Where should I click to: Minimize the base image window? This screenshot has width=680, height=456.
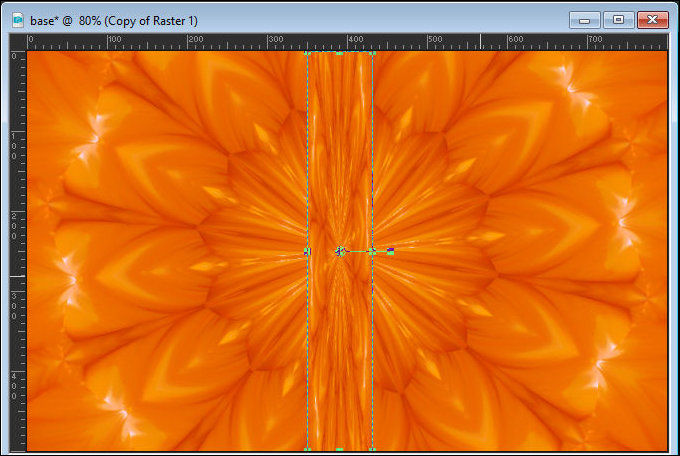[583, 20]
